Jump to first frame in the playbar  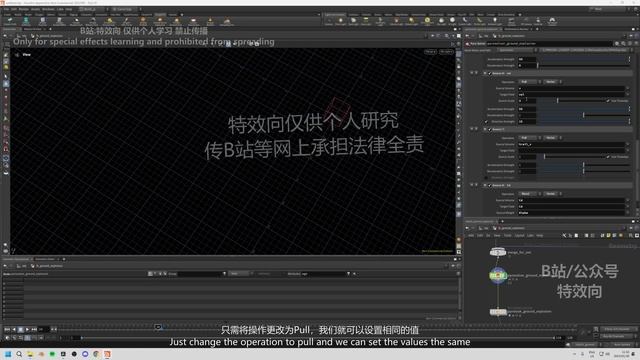[x=7, y=329]
